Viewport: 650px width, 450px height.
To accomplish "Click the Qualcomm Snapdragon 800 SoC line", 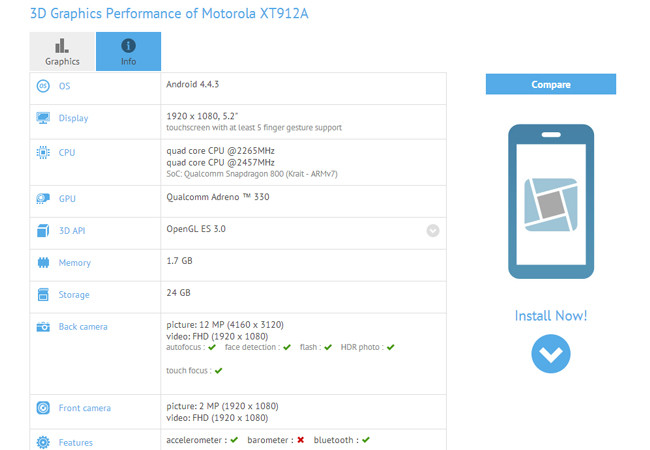I will coord(252,174).
